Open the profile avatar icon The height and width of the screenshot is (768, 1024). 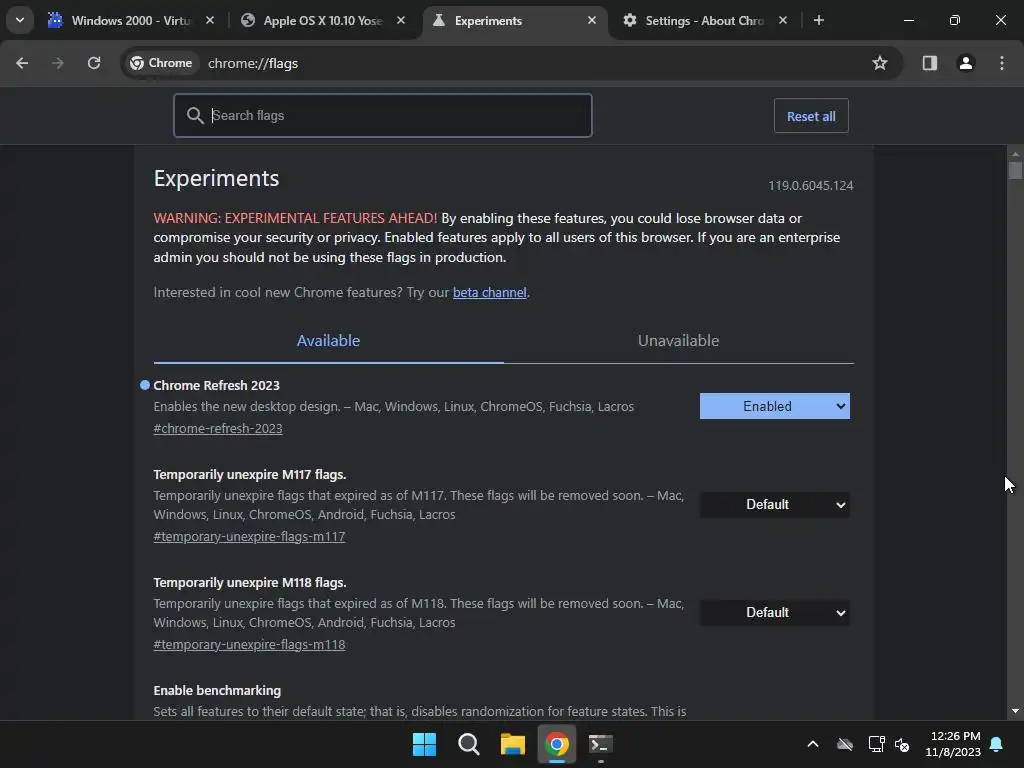tap(966, 63)
